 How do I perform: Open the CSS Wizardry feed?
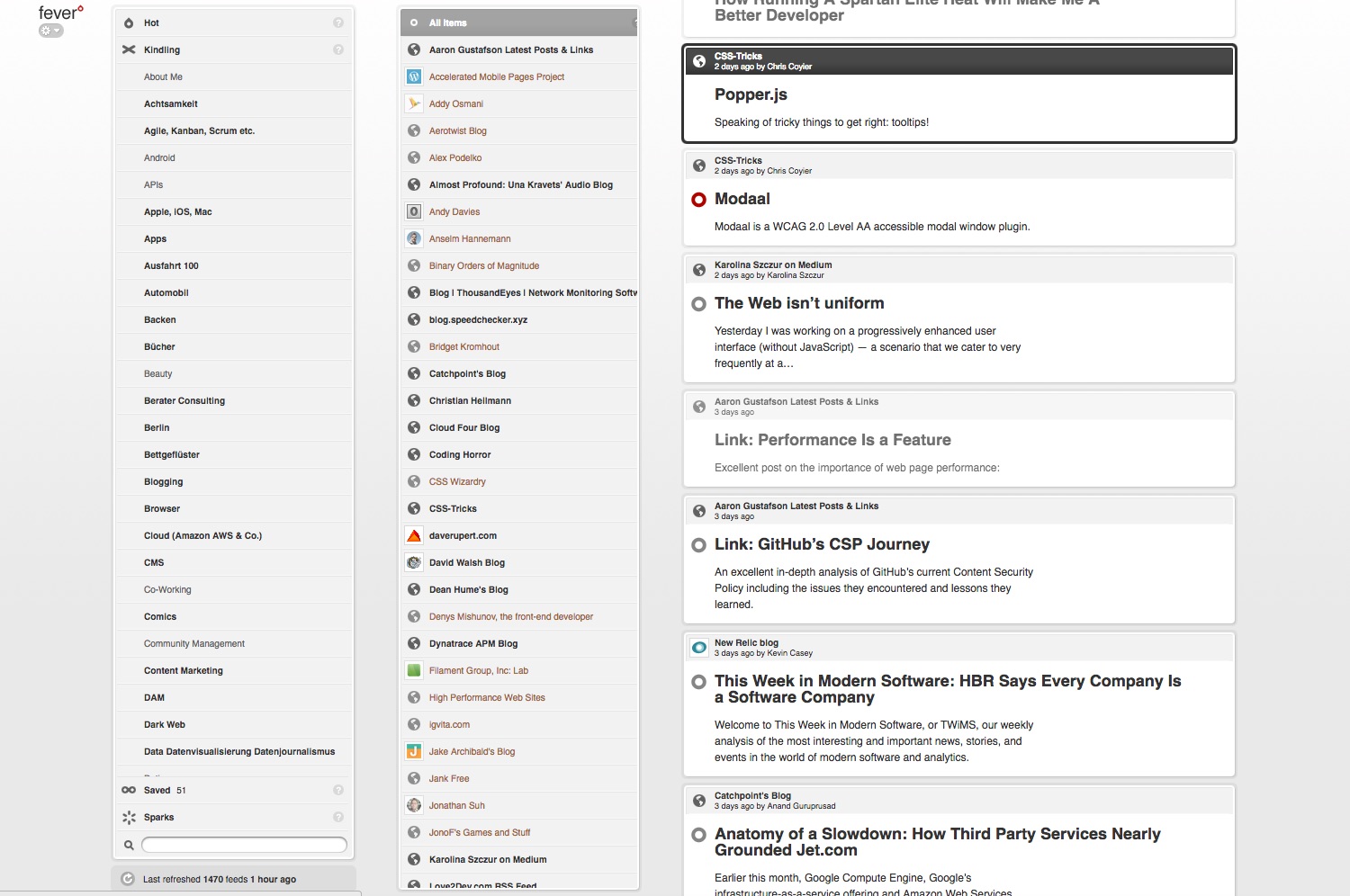tap(518, 481)
